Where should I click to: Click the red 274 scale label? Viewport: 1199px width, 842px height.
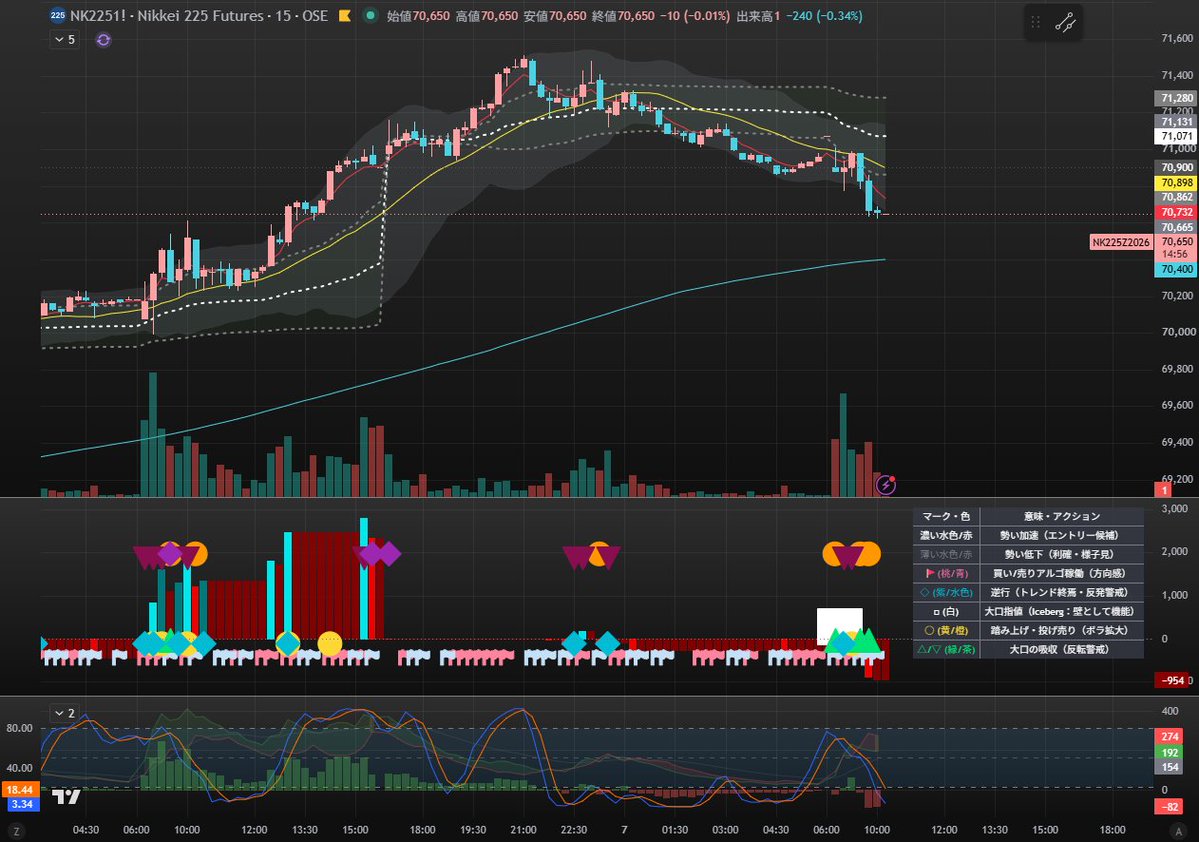click(x=1170, y=736)
